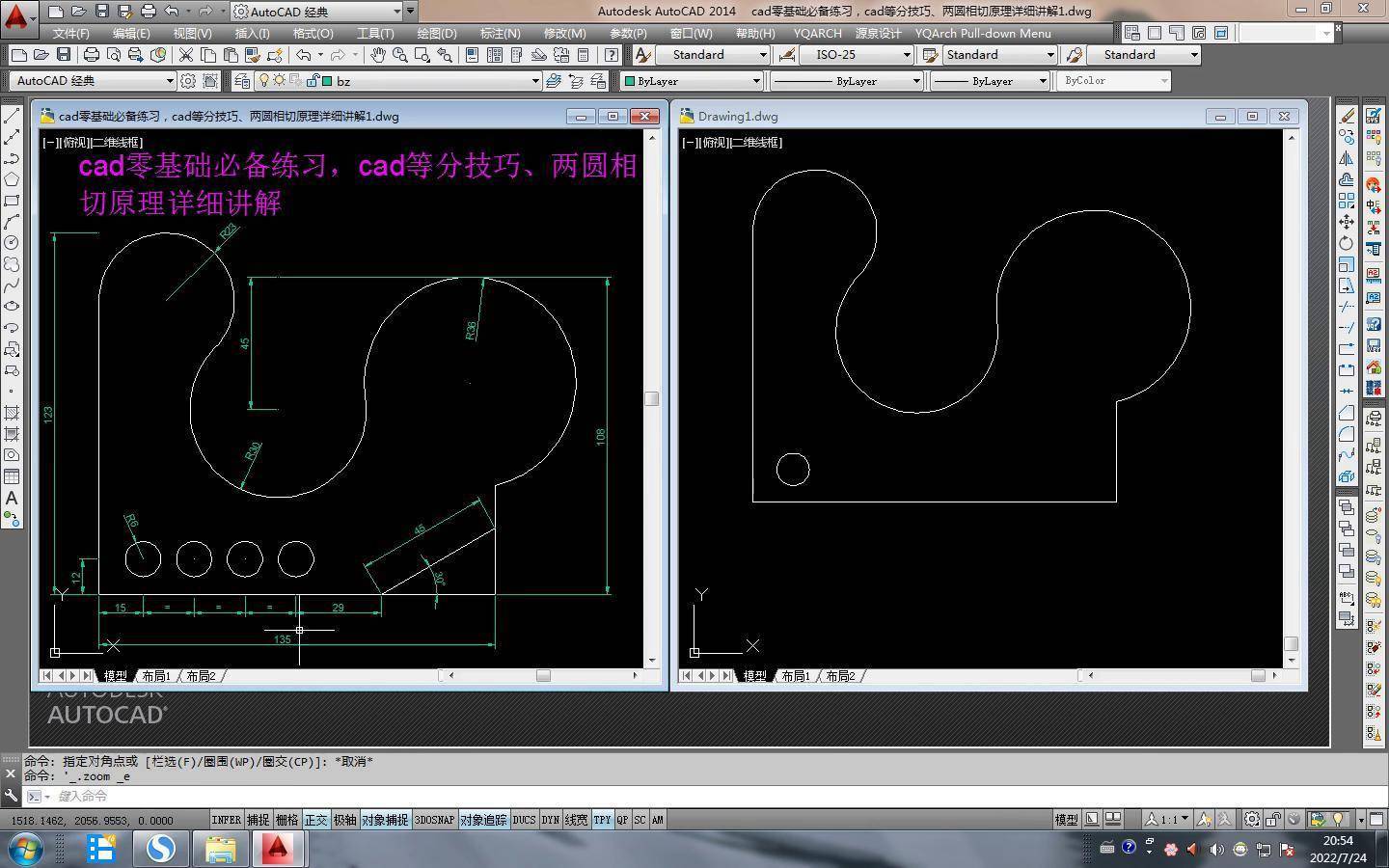1389x868 pixels.
Task: Toggle 对象捕捉 object snap
Action: [x=385, y=820]
